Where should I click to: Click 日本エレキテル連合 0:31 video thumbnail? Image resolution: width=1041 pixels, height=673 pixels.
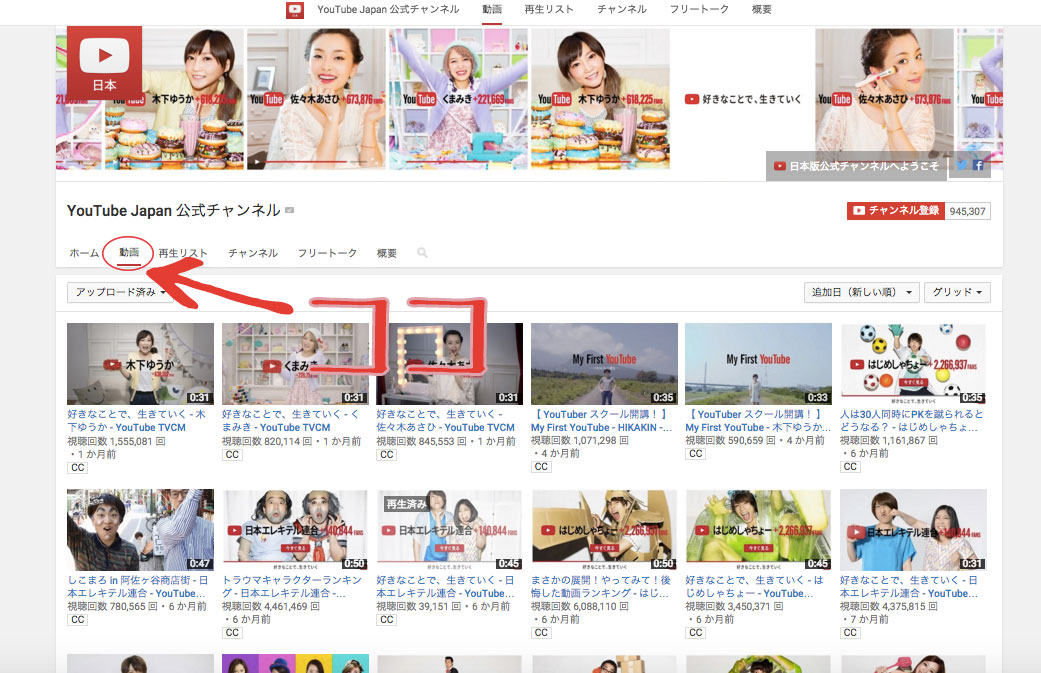(x=913, y=530)
